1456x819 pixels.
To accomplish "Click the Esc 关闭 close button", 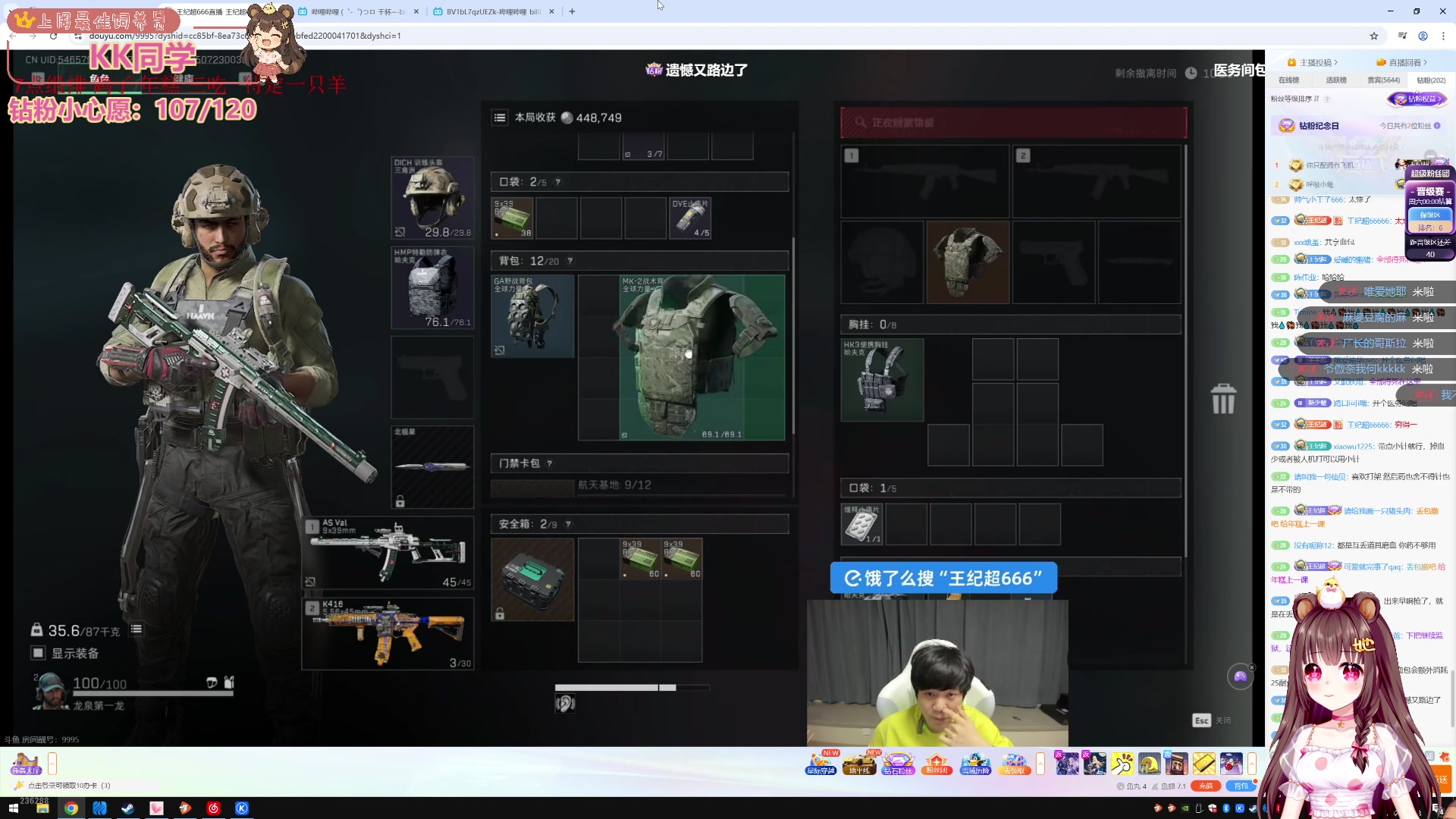I will pyautogui.click(x=1212, y=720).
